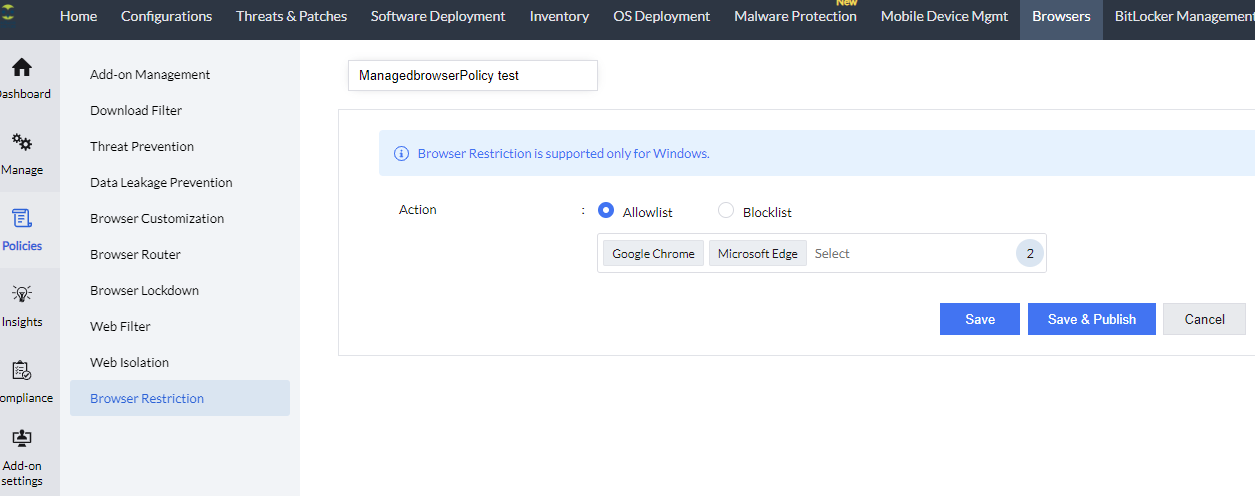Open the Add-on settings icon
Image resolution: width=1255 pixels, height=496 pixels.
coord(21,439)
